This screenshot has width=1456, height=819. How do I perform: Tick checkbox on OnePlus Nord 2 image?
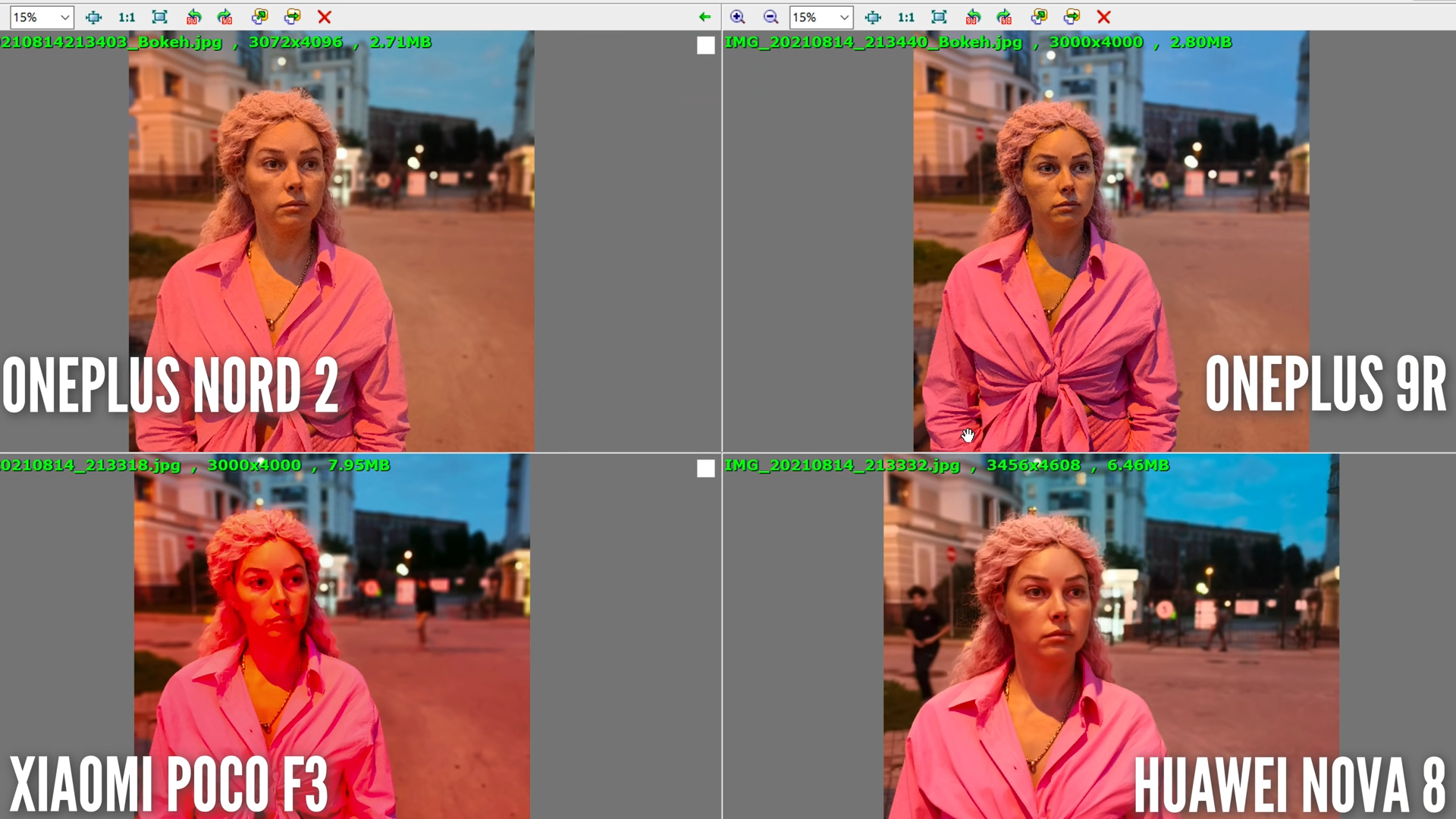pyautogui.click(x=705, y=45)
